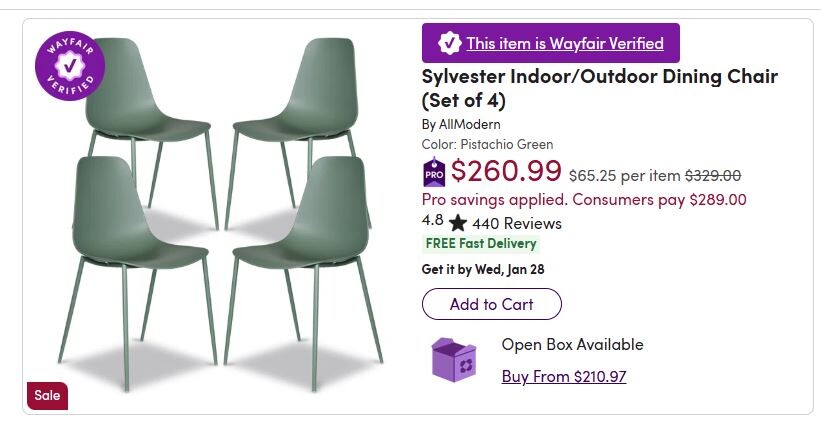Screen dimensions: 821x433
Task: Click the By AllModern brand name
Action: (x=461, y=125)
